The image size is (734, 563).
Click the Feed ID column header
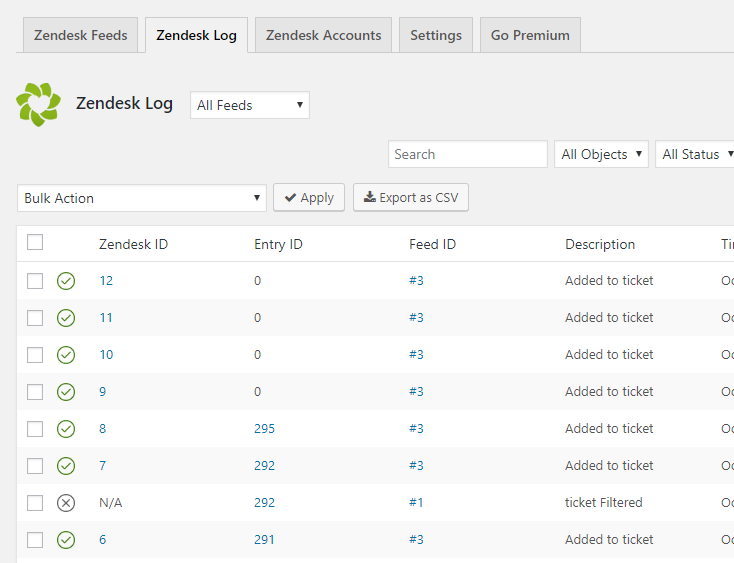click(433, 244)
